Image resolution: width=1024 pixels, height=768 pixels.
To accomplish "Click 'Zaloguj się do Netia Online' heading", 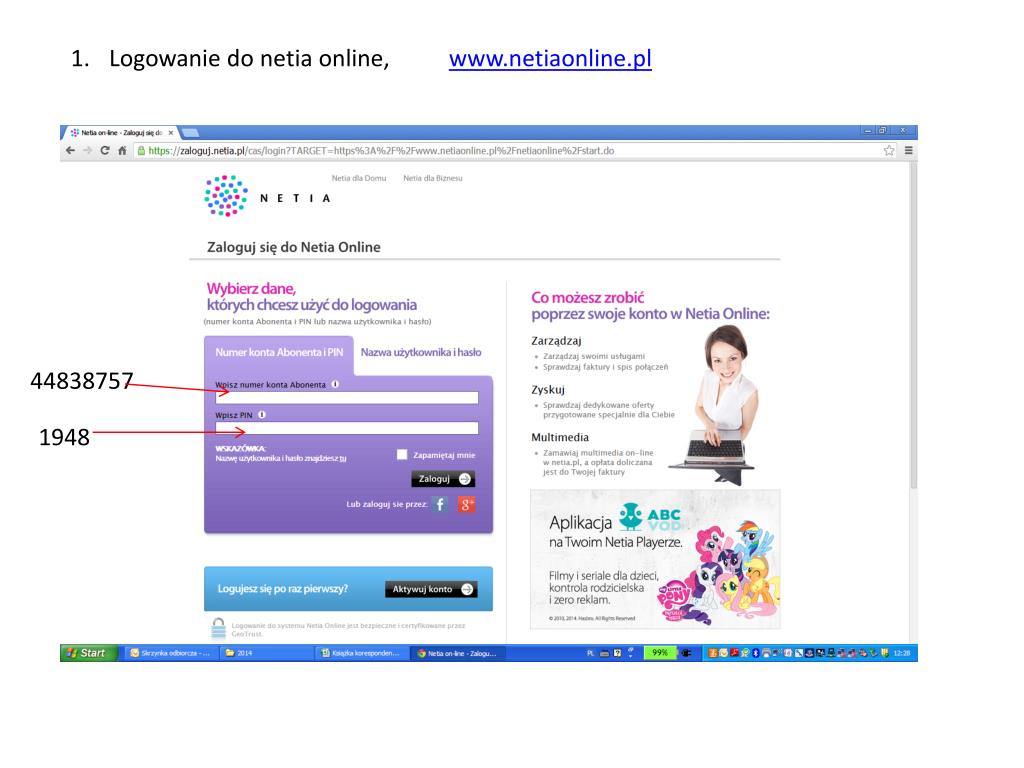I will pyautogui.click(x=294, y=247).
